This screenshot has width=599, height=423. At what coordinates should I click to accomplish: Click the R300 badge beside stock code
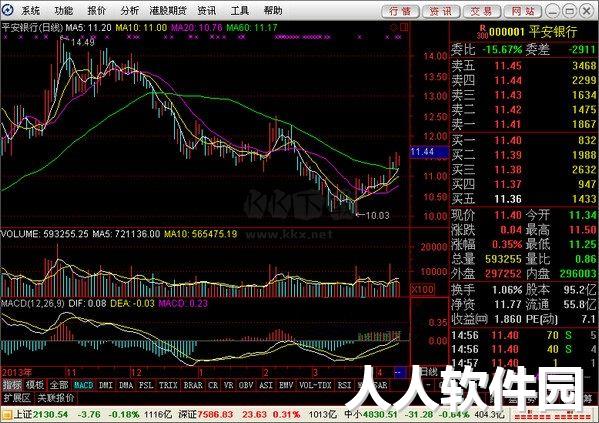coord(482,32)
